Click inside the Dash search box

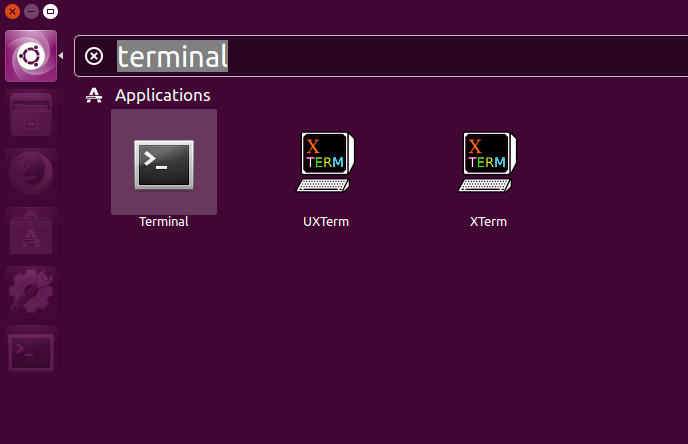[381, 56]
